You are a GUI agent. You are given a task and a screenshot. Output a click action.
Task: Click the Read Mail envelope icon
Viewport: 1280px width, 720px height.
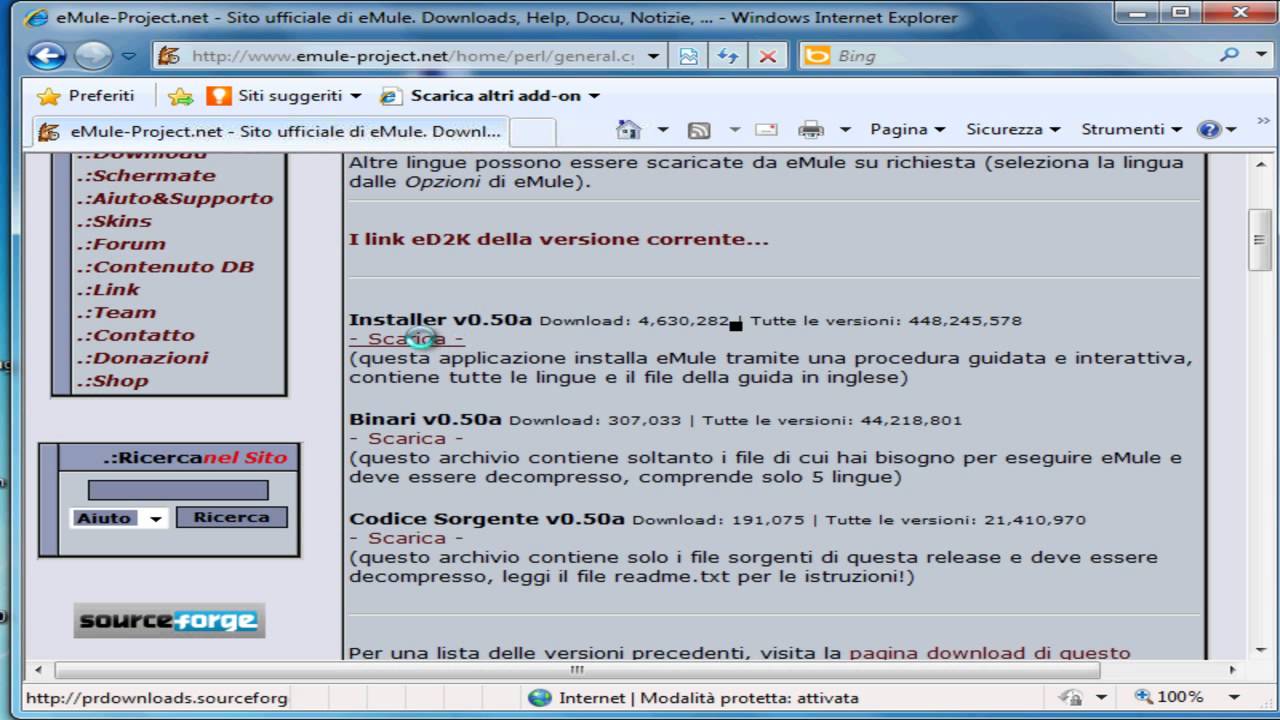click(766, 130)
